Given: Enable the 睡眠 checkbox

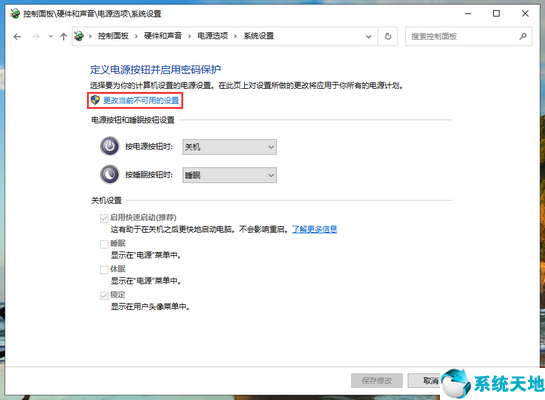Looking at the screenshot, I should tap(104, 244).
